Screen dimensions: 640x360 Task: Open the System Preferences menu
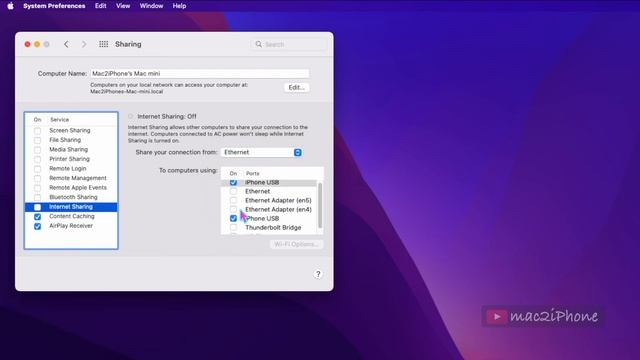(x=54, y=6)
